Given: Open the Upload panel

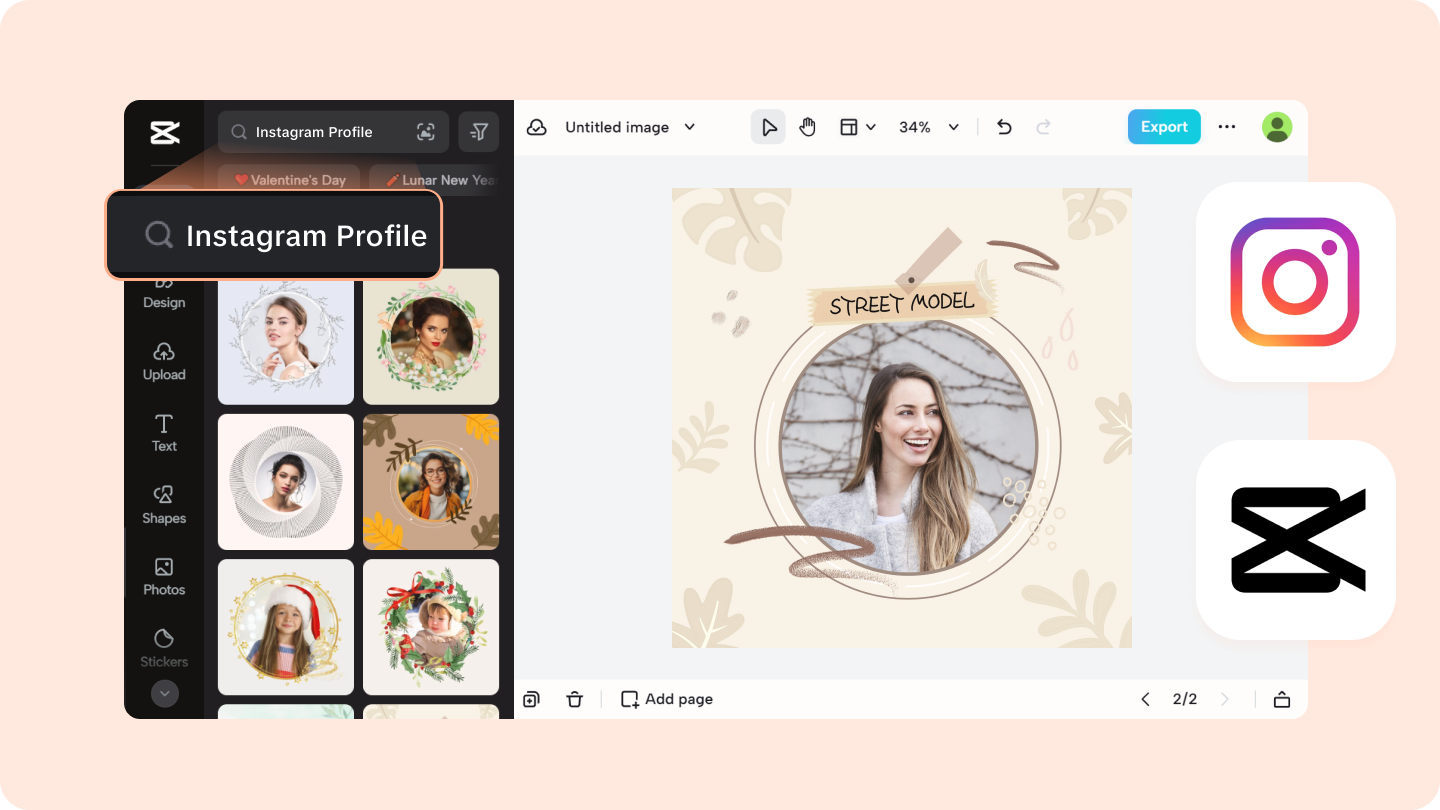Looking at the screenshot, I should click(x=163, y=362).
